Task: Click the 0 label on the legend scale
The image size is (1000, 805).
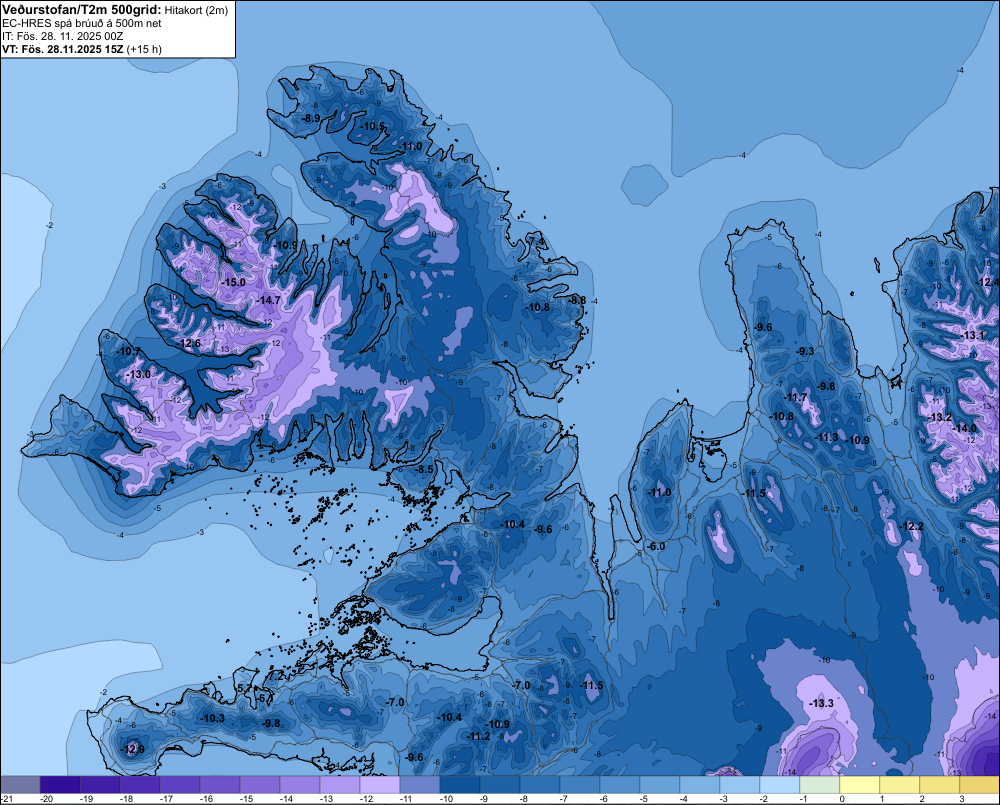Action: 842,799
